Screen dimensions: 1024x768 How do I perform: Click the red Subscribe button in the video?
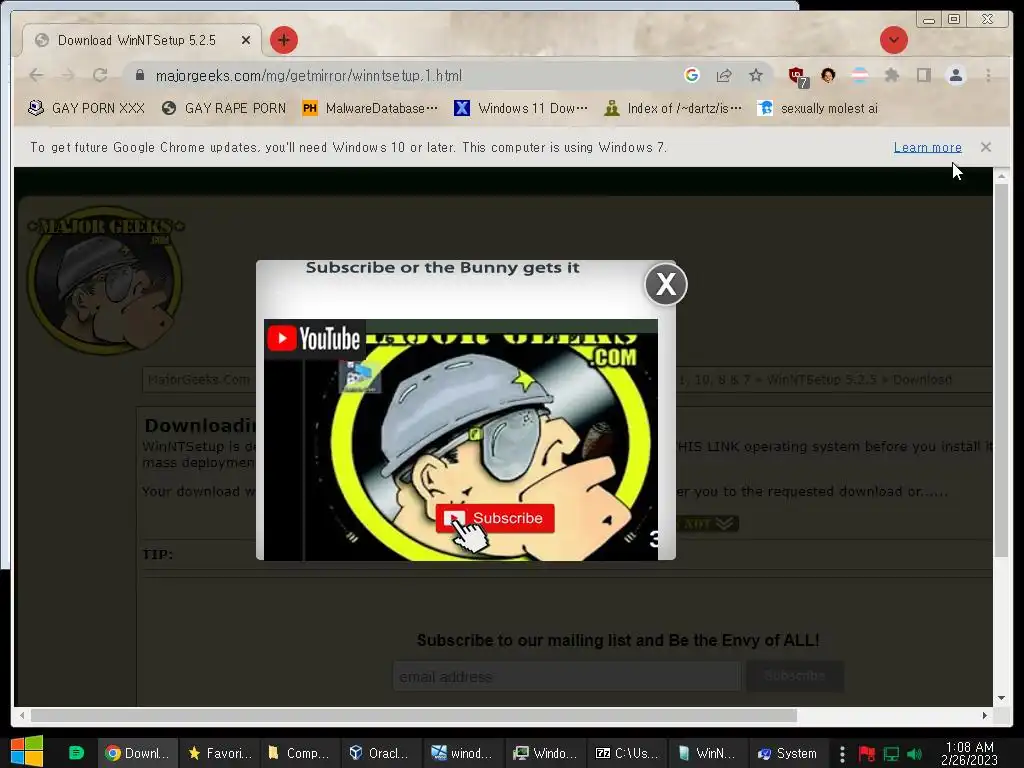coord(495,518)
